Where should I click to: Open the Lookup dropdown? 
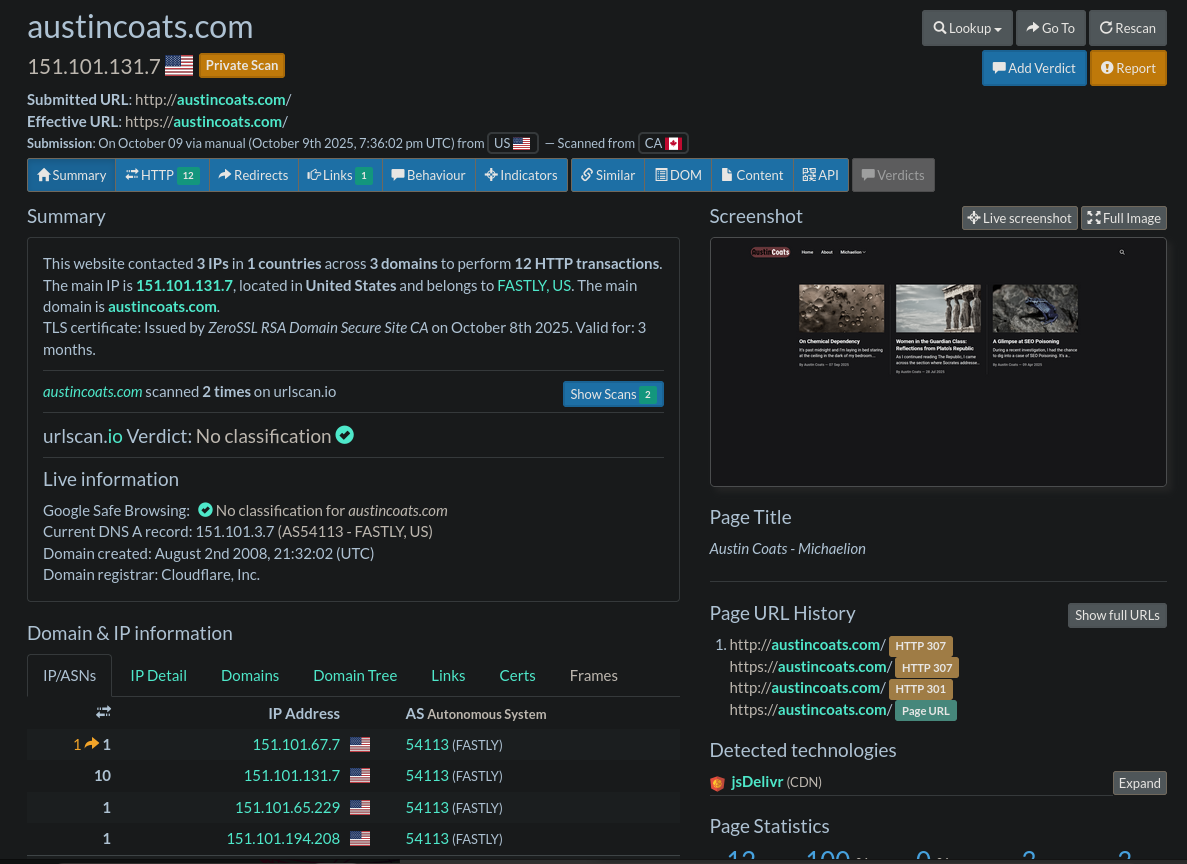tap(967, 28)
